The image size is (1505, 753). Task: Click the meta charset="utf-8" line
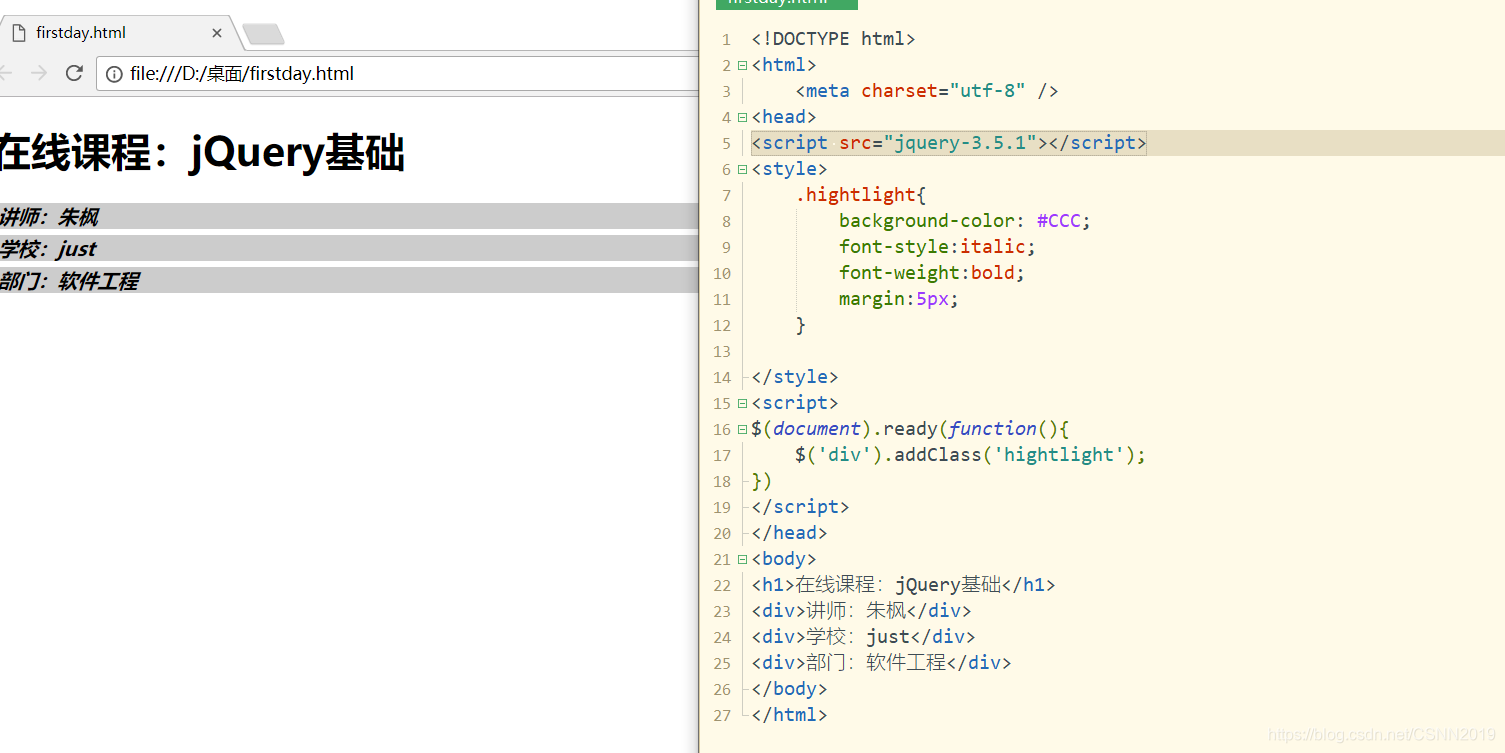(x=926, y=91)
